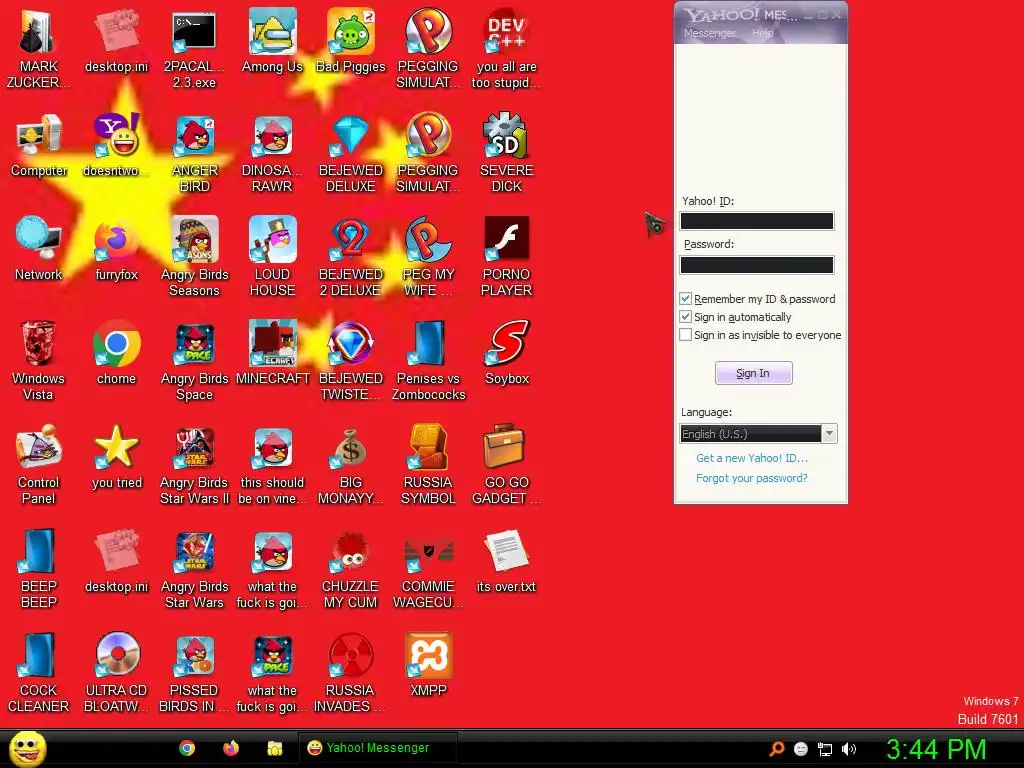1024x768 pixels.
Task: Select the 2PACAL 2.3.exe icon
Action: [194, 49]
